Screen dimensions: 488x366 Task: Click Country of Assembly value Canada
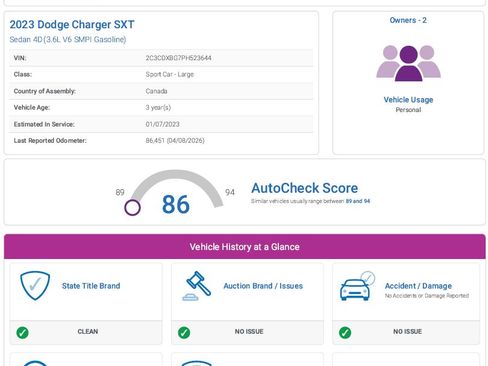click(156, 91)
